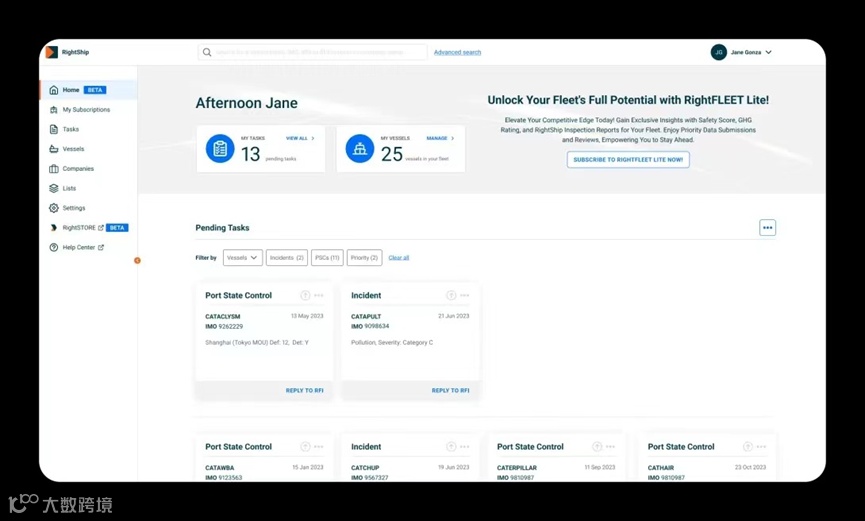Click the My Vessels ship circle icon

pyautogui.click(x=360, y=148)
